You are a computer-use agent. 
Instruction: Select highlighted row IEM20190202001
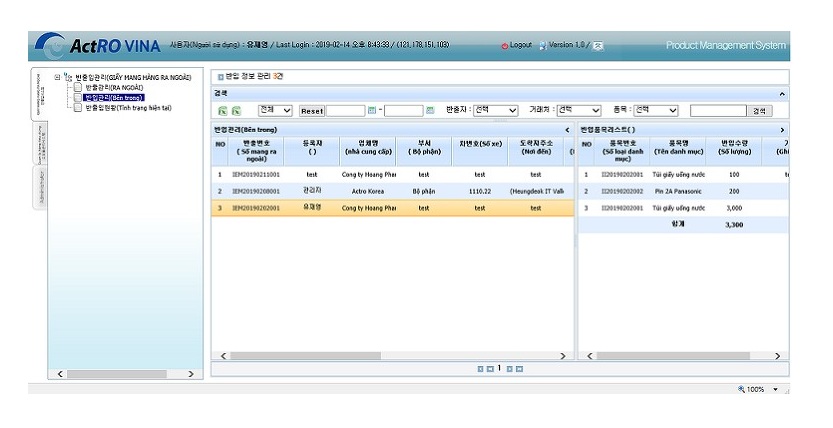393,208
